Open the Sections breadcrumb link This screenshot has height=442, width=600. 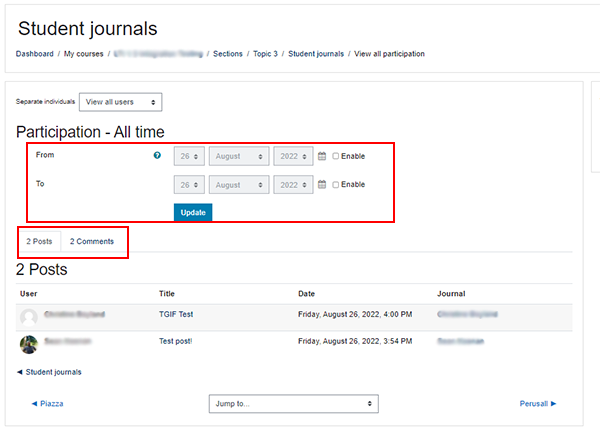(228, 54)
